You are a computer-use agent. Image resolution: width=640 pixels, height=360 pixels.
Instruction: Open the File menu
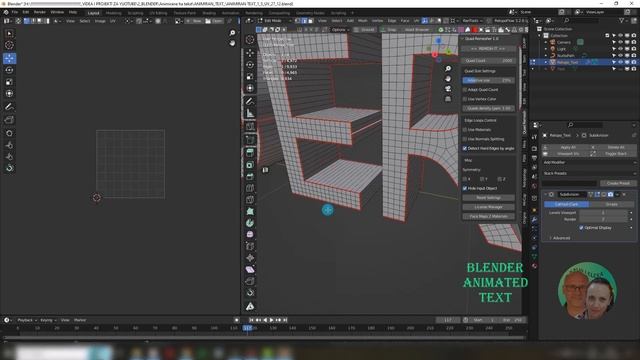click(15, 12)
